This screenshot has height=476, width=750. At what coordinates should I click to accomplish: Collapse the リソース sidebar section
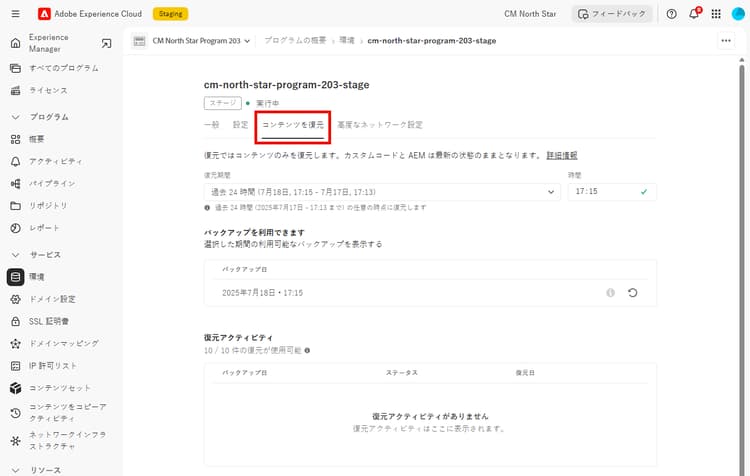[15, 470]
